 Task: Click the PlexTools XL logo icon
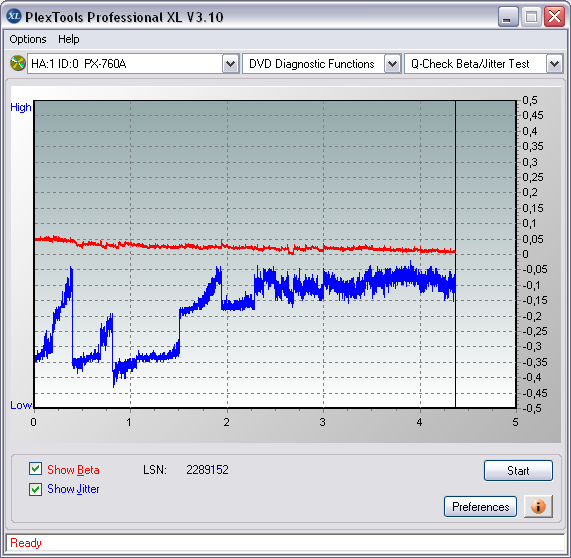[14, 16]
